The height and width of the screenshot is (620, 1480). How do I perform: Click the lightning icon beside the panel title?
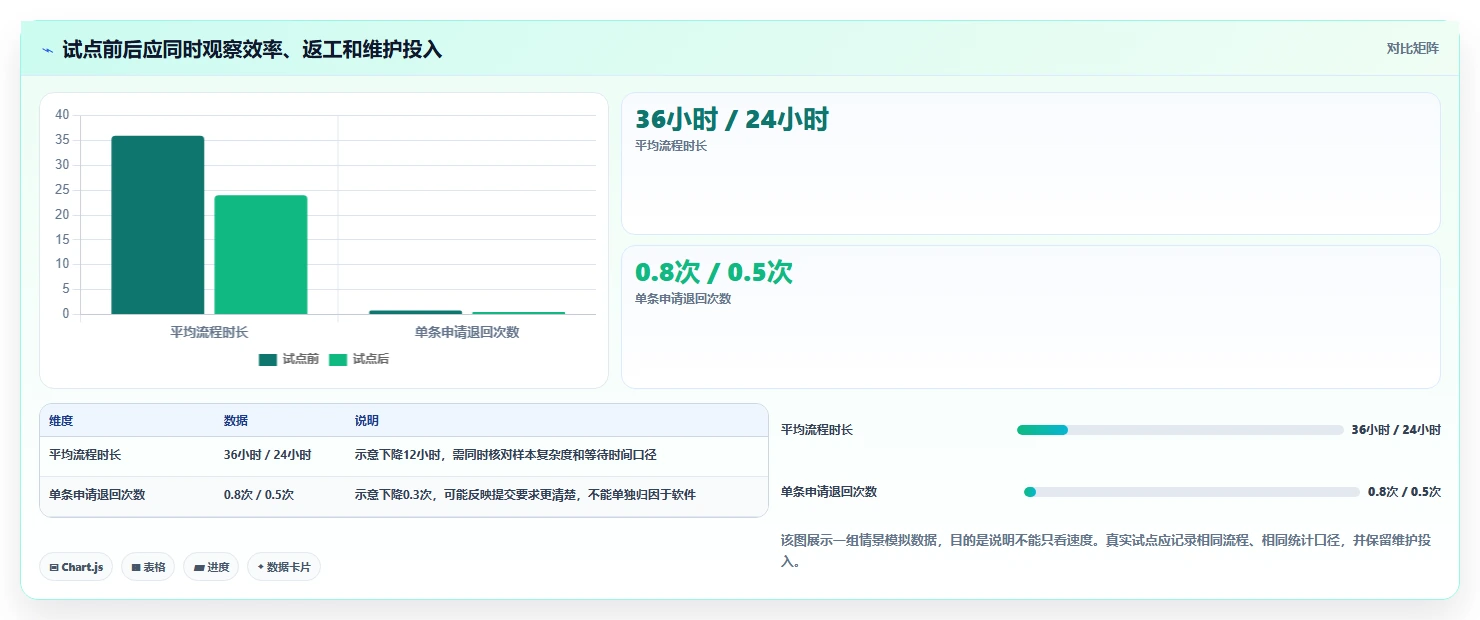pos(47,50)
